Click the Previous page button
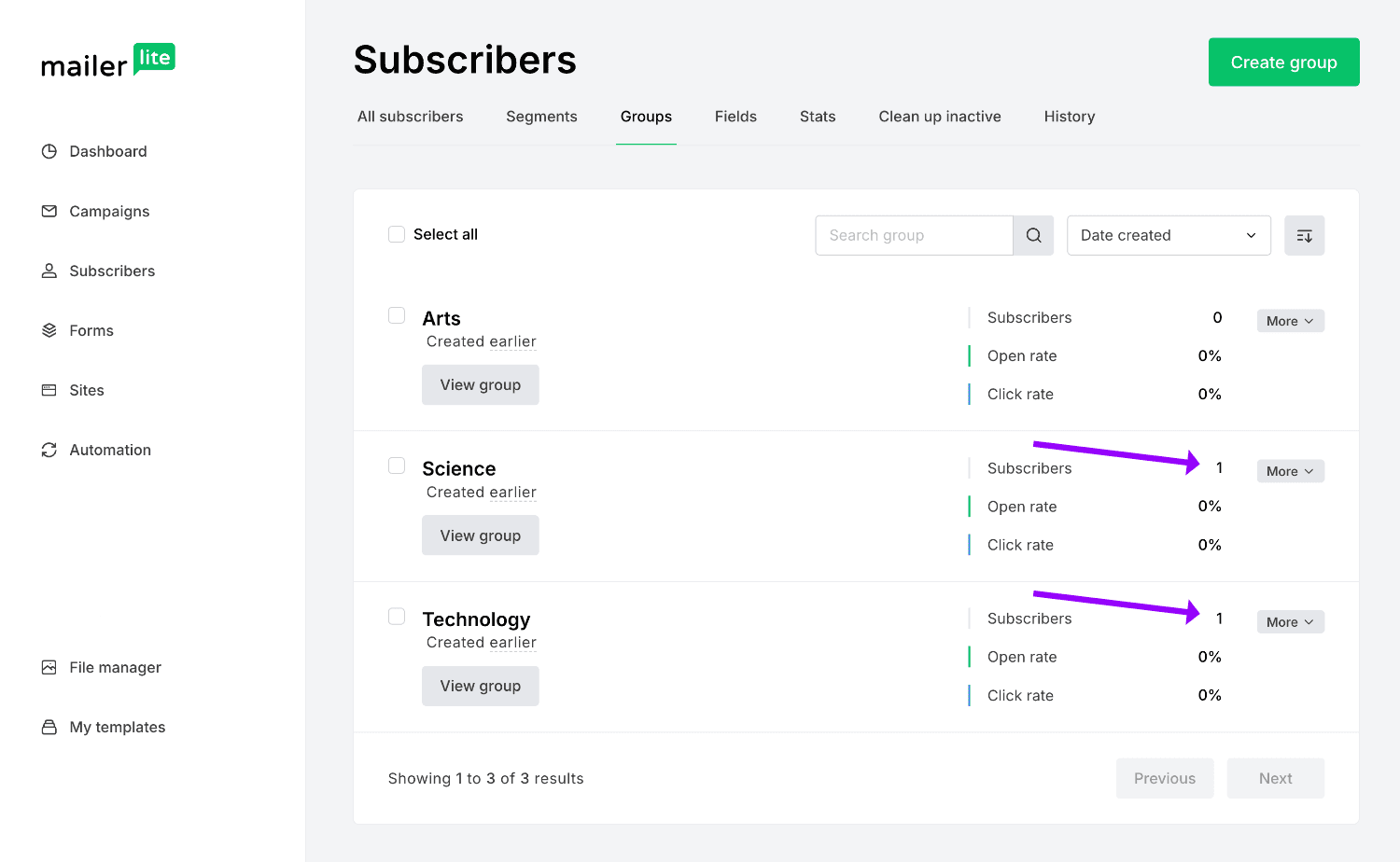Screen dimensions: 1400x862 point(1165,778)
